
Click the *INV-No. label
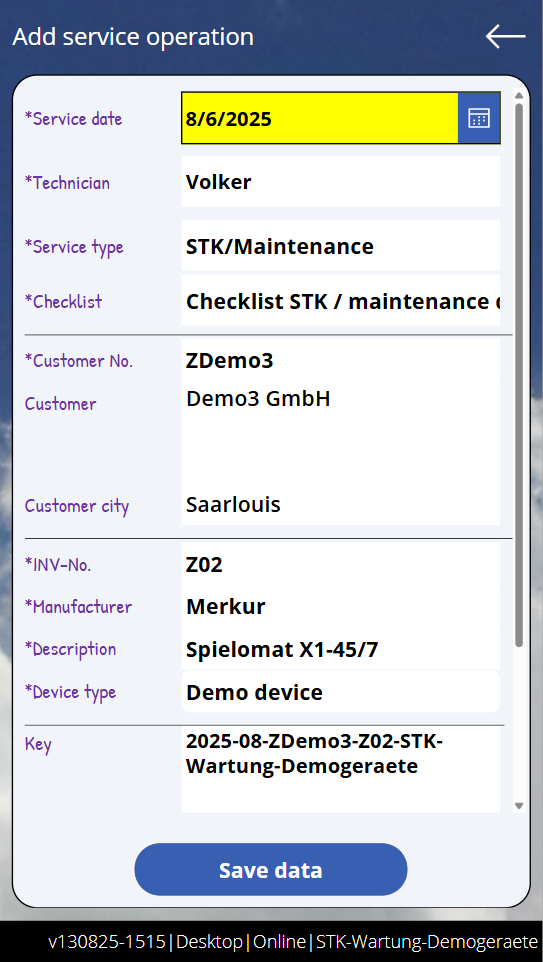(x=58, y=564)
